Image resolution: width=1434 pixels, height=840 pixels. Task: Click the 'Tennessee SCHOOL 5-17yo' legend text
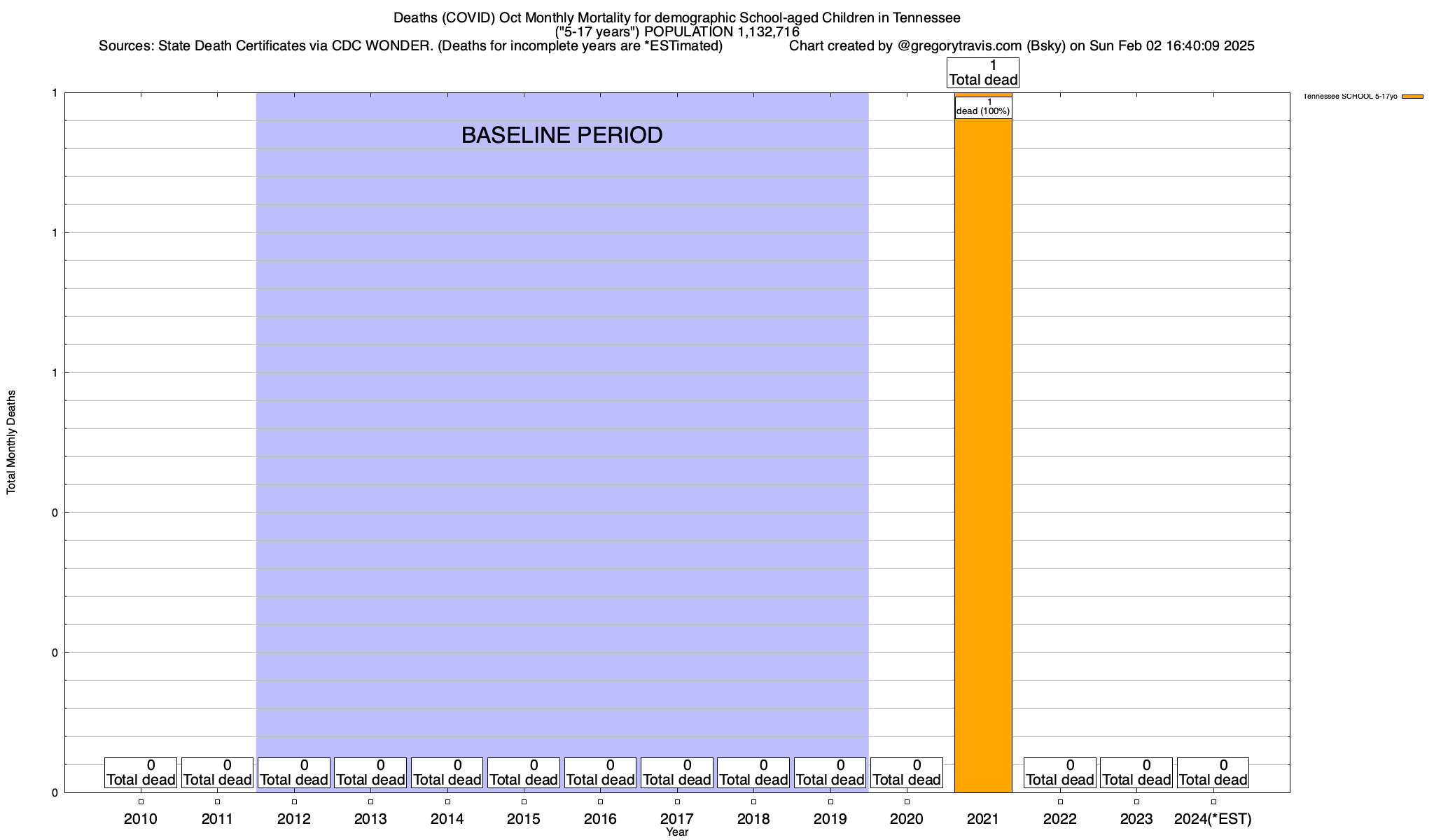pyautogui.click(x=1350, y=97)
